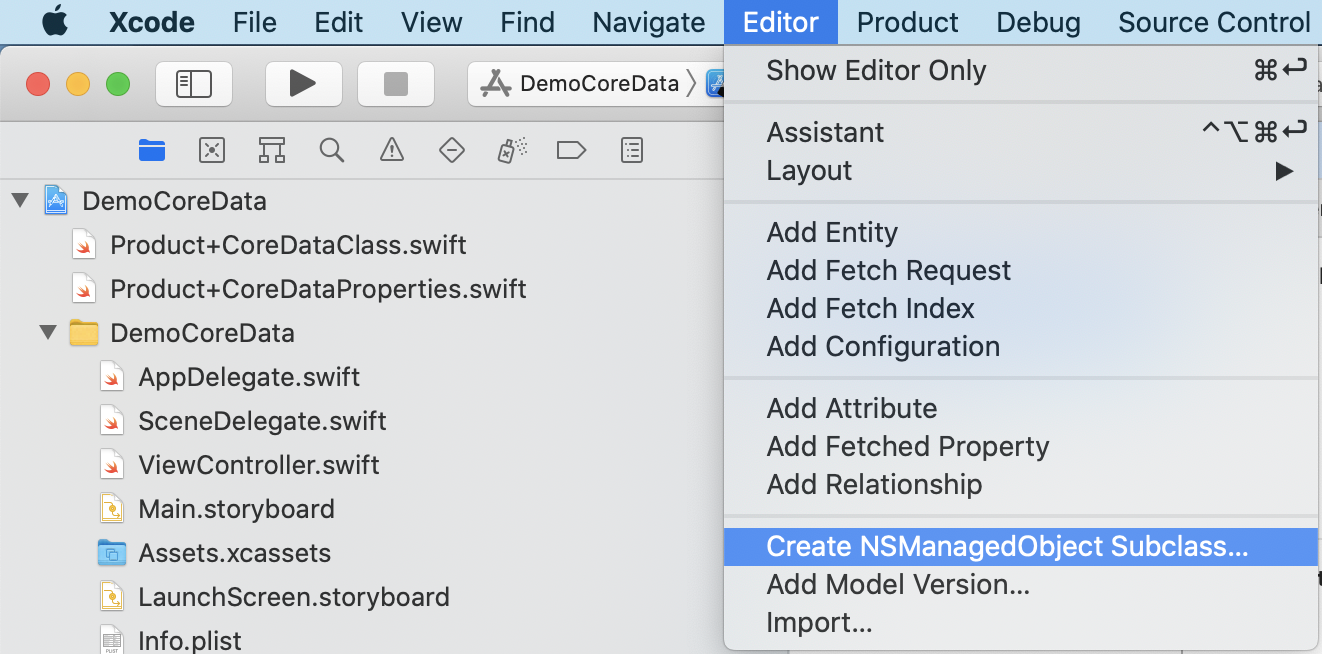The image size is (1322, 654).
Task: Select LaunchScreen.storyboard file name
Action: (294, 597)
